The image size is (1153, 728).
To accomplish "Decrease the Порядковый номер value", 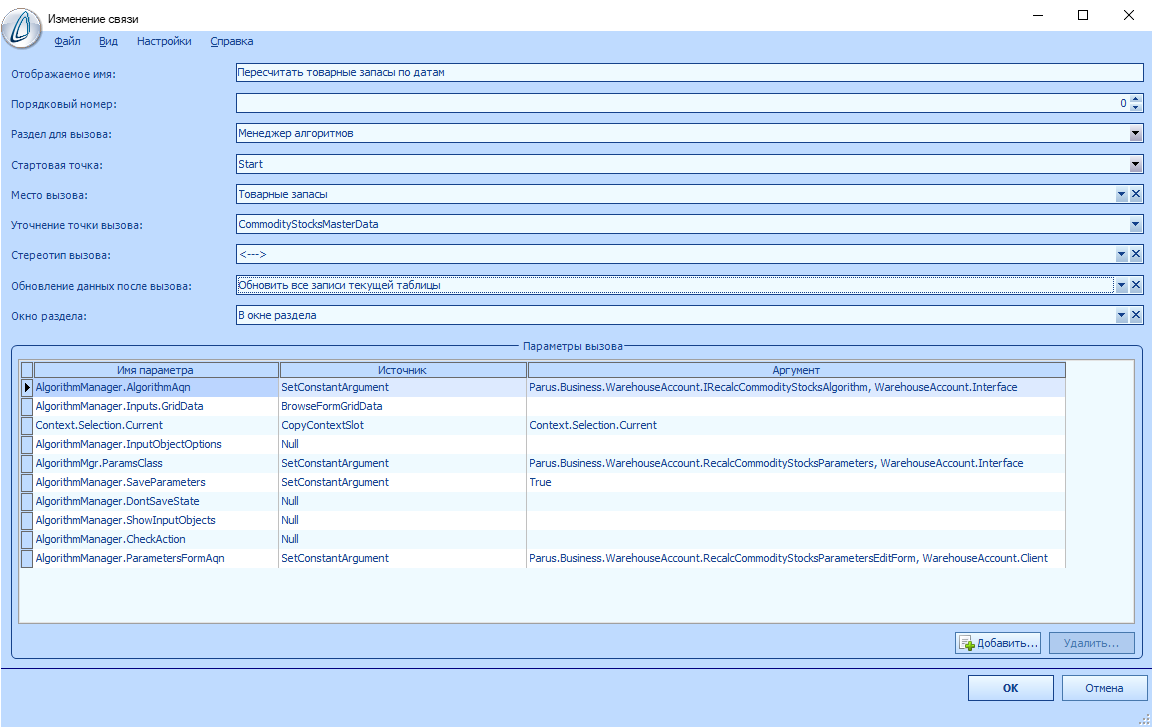I will point(1136,107).
